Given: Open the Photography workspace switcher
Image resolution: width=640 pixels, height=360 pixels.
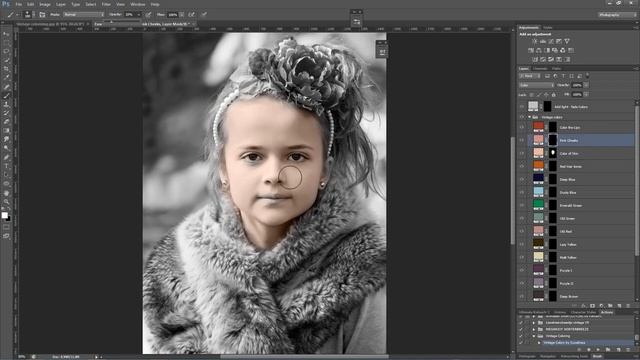Looking at the screenshot, I should [617, 15].
